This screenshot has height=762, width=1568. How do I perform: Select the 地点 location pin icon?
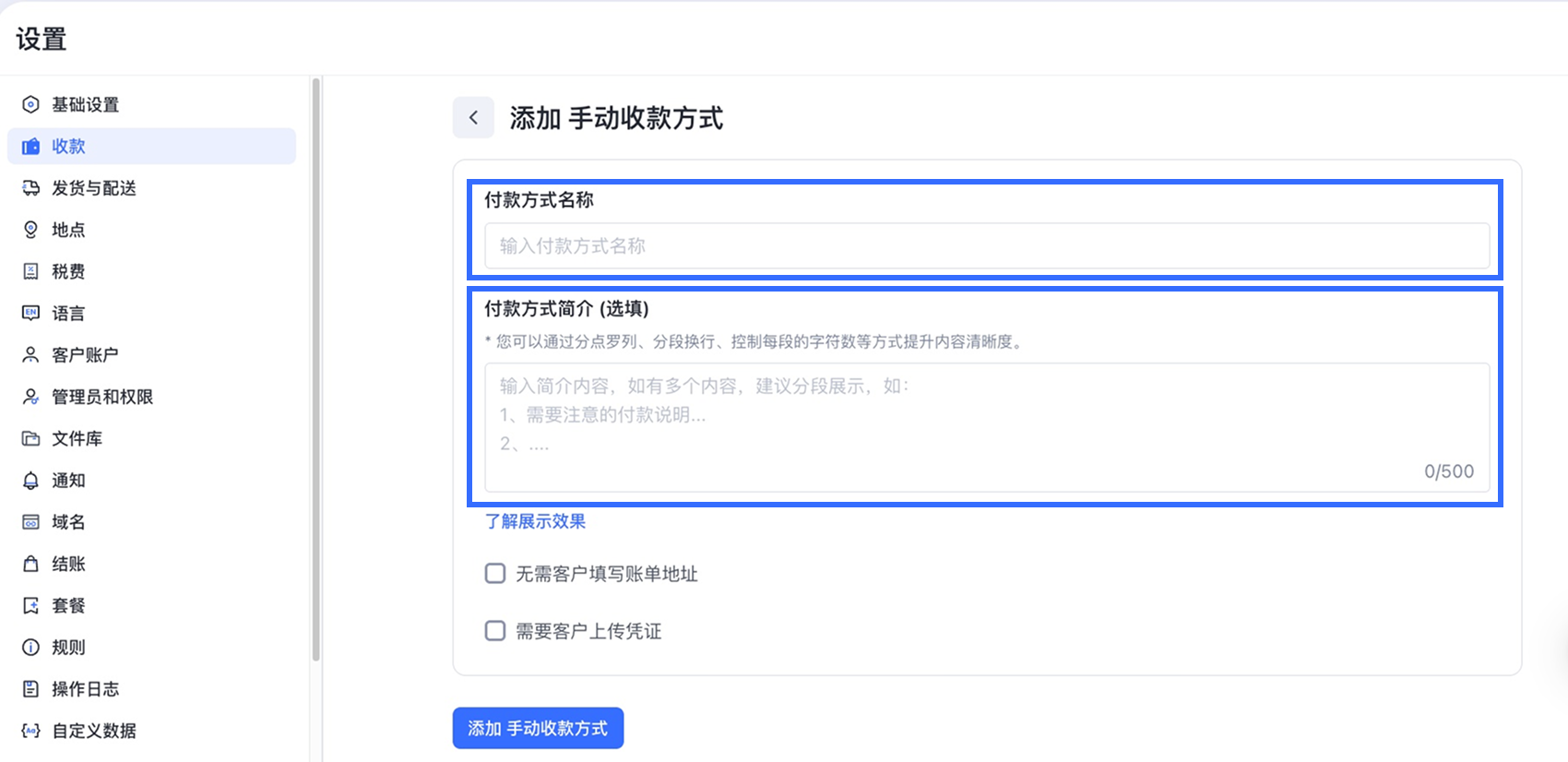[30, 229]
